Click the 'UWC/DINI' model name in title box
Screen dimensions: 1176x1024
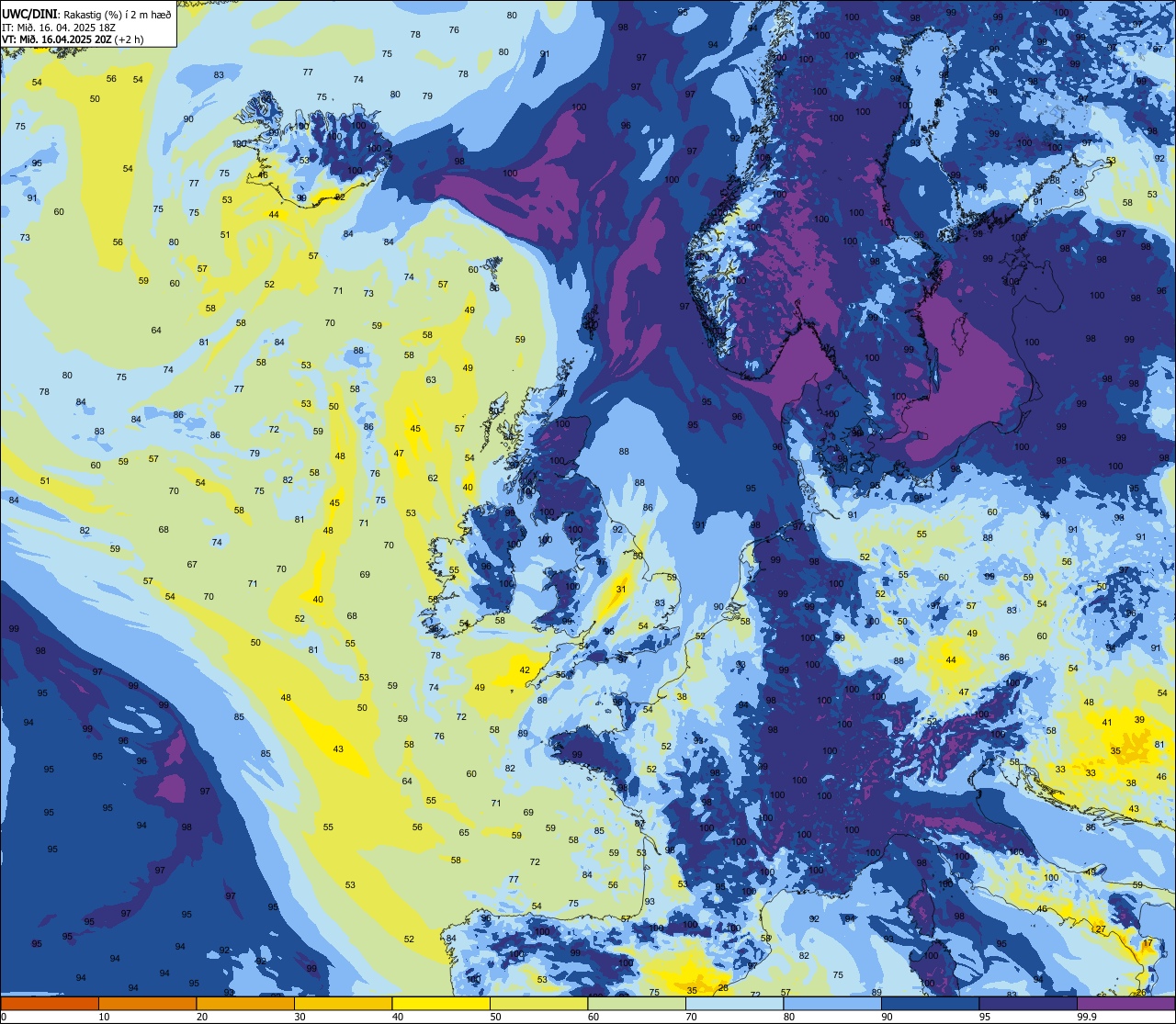coord(30,15)
